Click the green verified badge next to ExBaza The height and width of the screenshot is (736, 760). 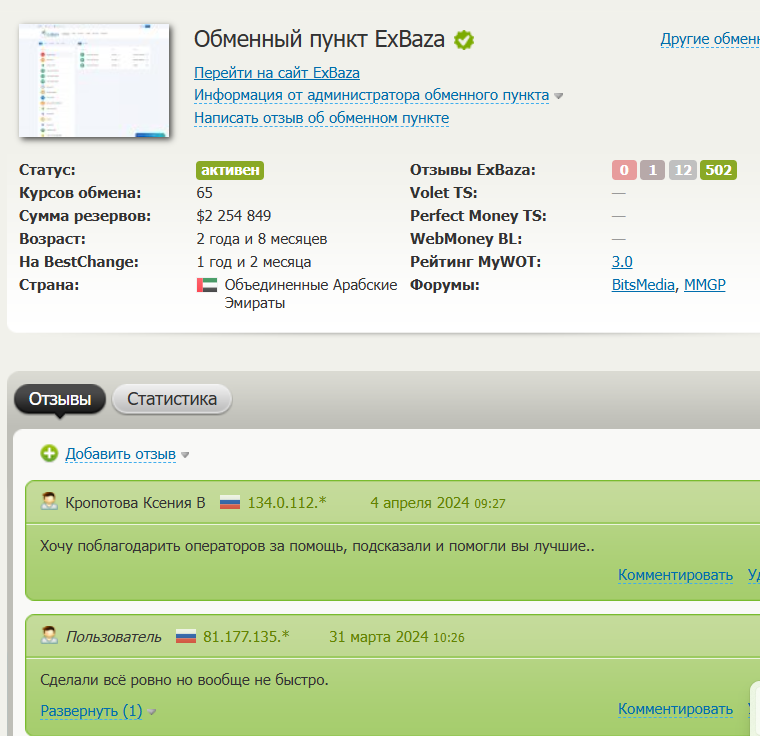coord(464,40)
